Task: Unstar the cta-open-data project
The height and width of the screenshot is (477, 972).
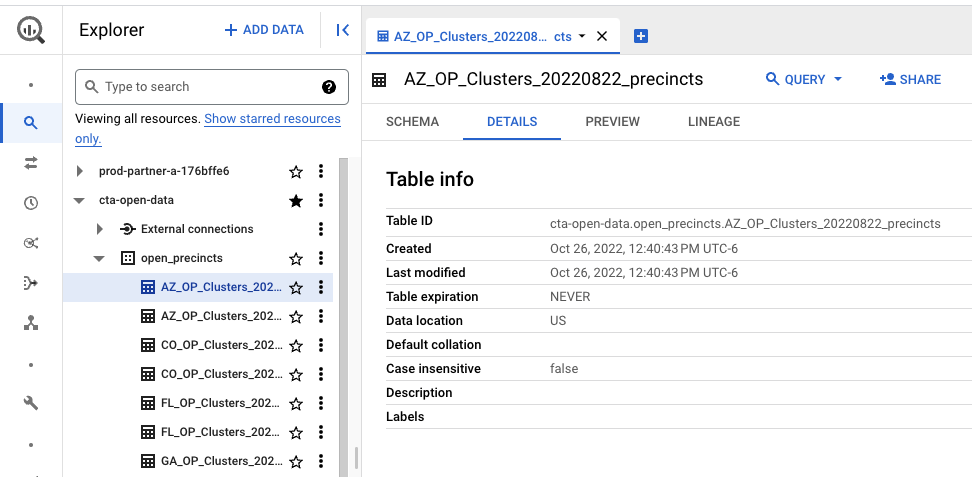Action: [296, 200]
